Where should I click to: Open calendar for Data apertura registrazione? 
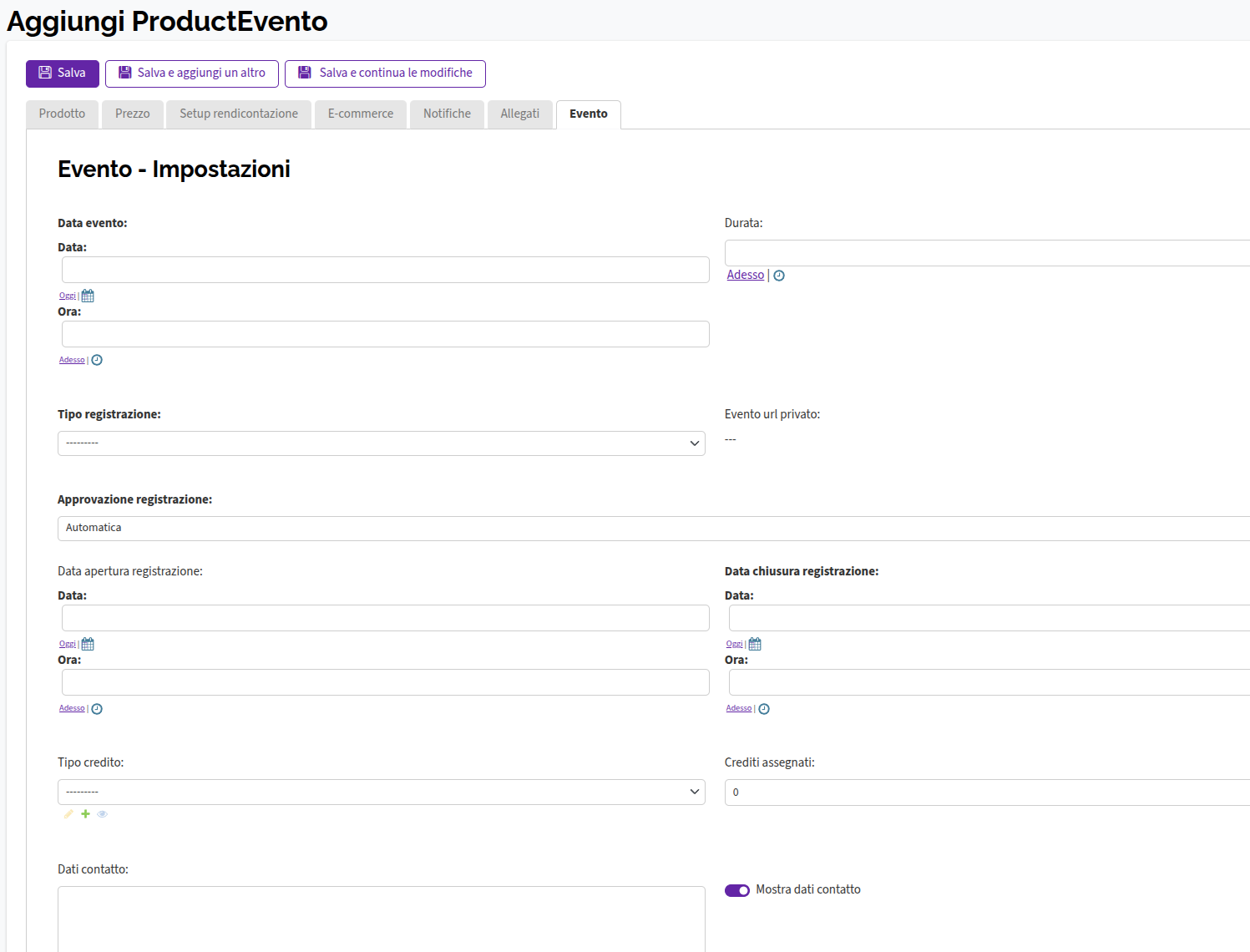[88, 644]
